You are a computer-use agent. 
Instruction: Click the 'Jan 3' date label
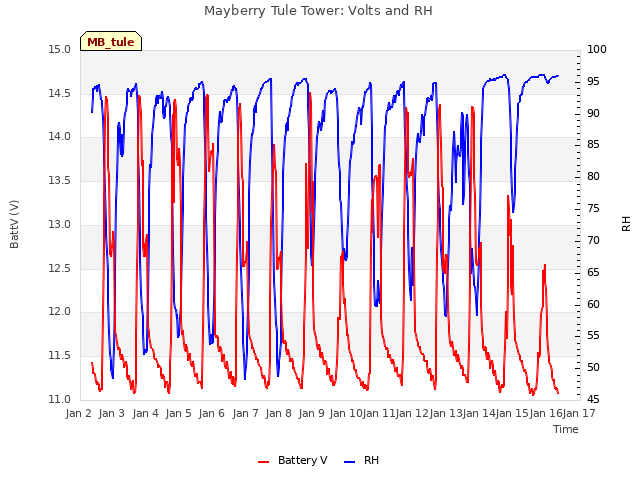pos(111,413)
